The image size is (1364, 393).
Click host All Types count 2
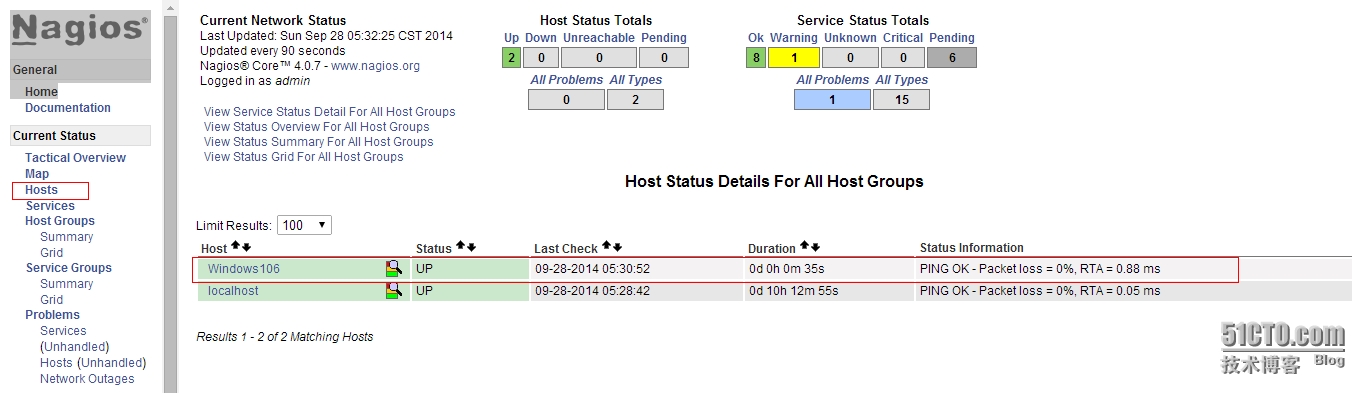tap(636, 100)
